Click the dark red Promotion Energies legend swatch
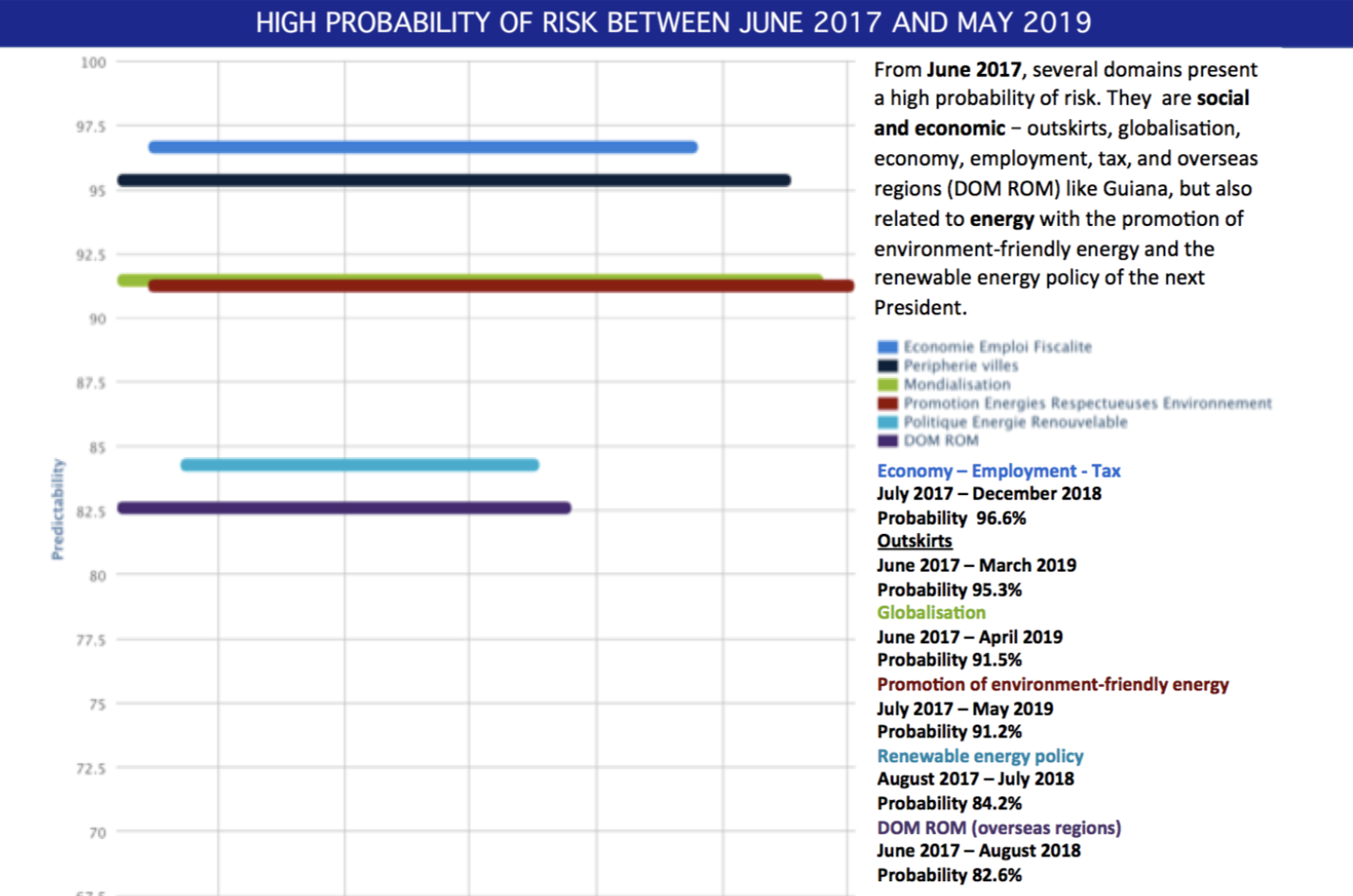1353x896 pixels. click(x=887, y=404)
